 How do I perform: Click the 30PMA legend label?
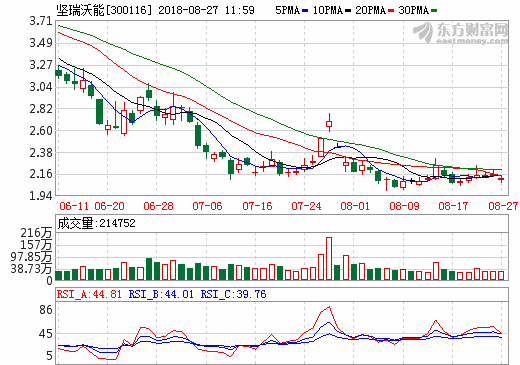(x=413, y=10)
